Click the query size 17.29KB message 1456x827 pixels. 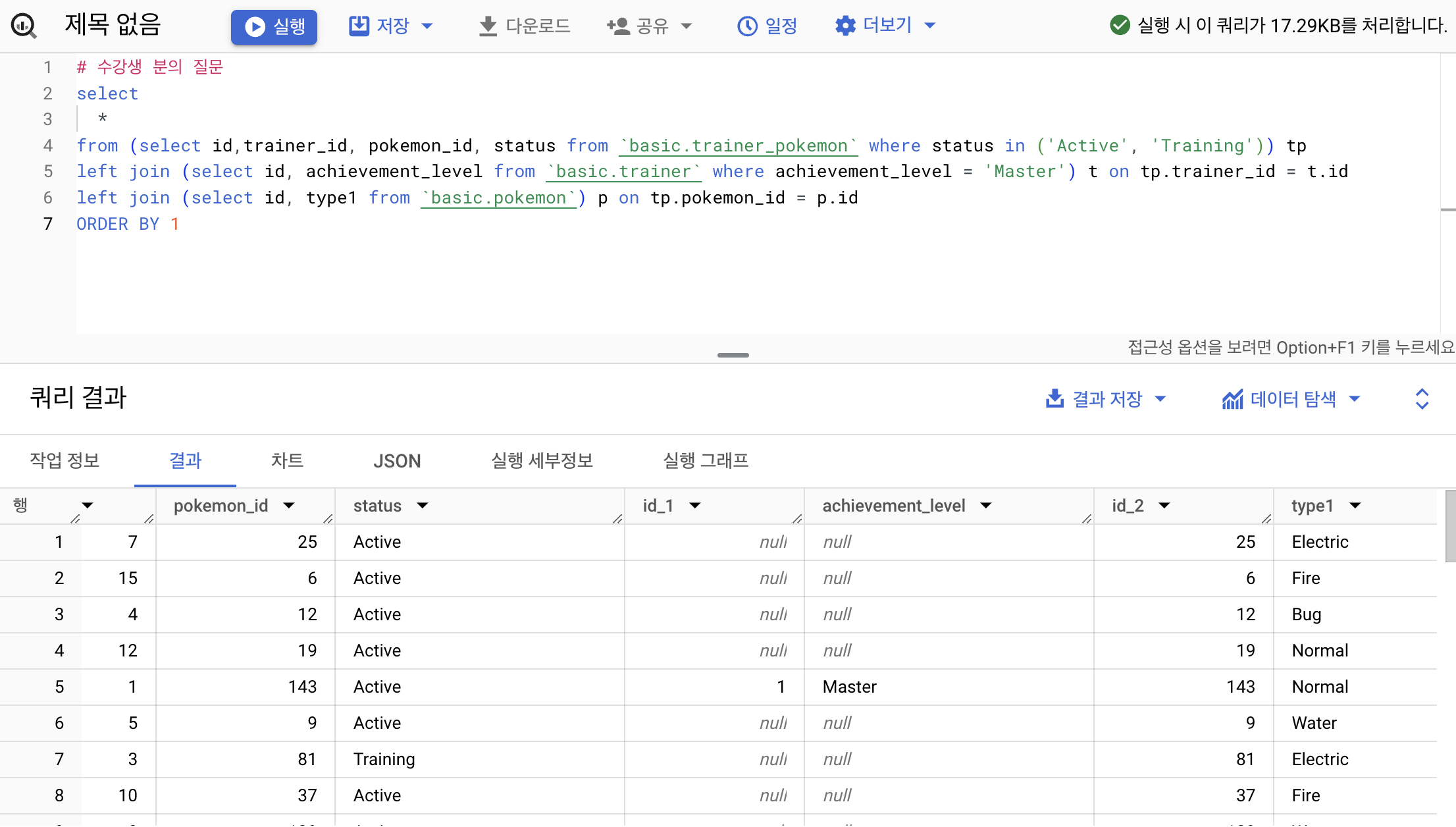1292,26
